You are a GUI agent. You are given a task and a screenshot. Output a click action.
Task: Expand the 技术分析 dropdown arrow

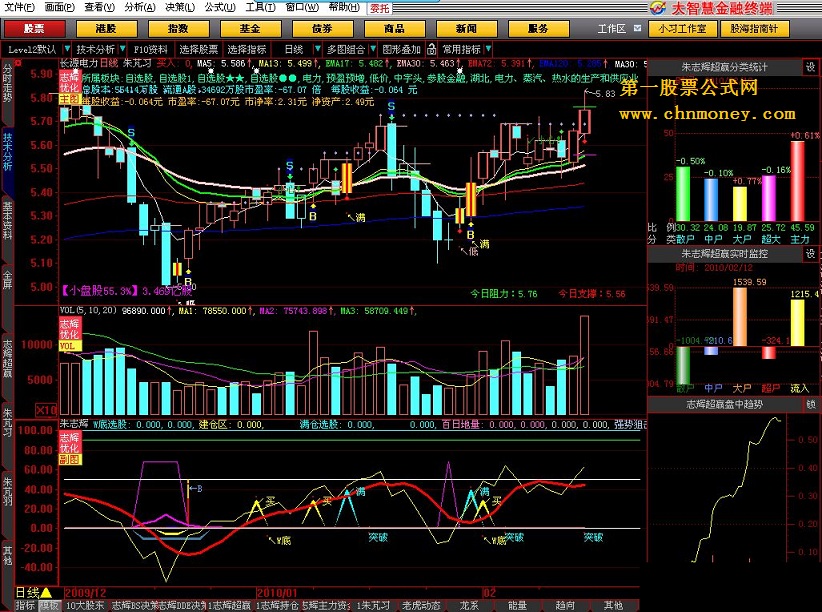pos(122,49)
